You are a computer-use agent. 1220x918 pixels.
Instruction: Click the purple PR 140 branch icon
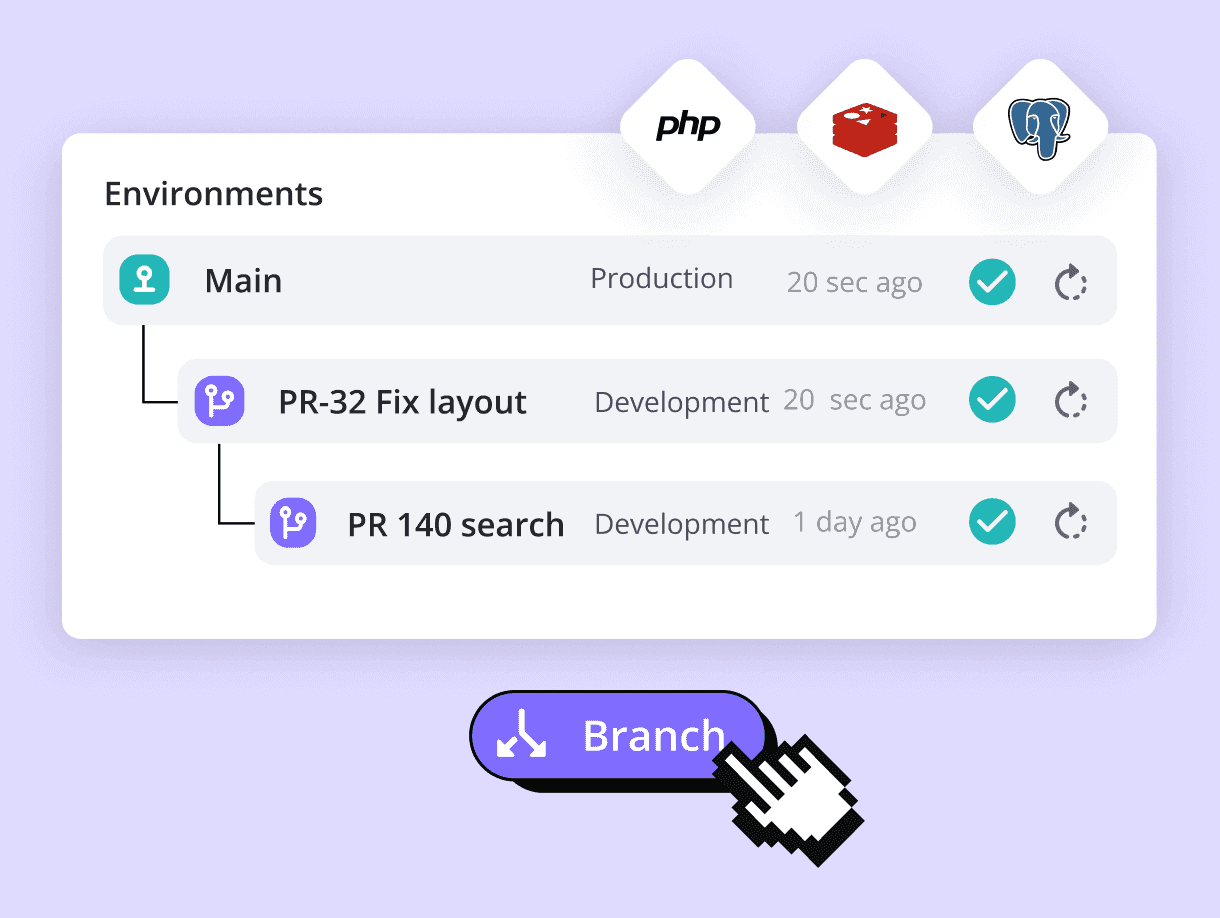point(293,523)
